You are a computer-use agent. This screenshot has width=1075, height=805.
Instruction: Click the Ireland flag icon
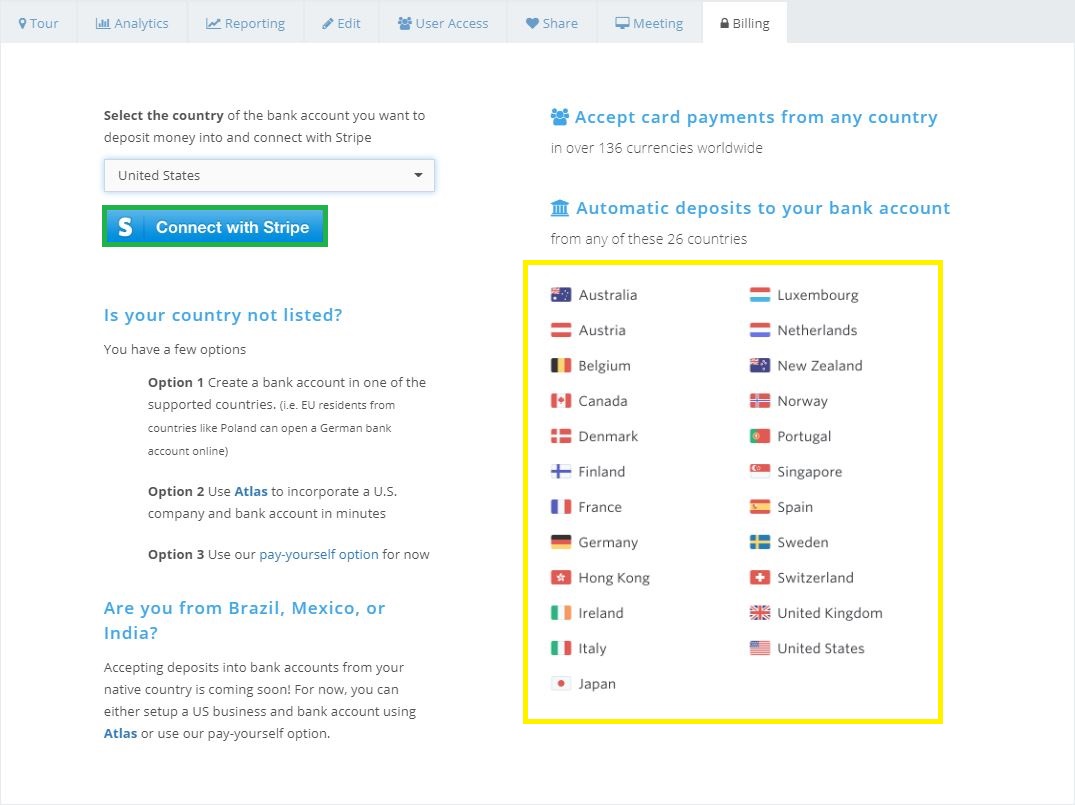click(x=561, y=613)
